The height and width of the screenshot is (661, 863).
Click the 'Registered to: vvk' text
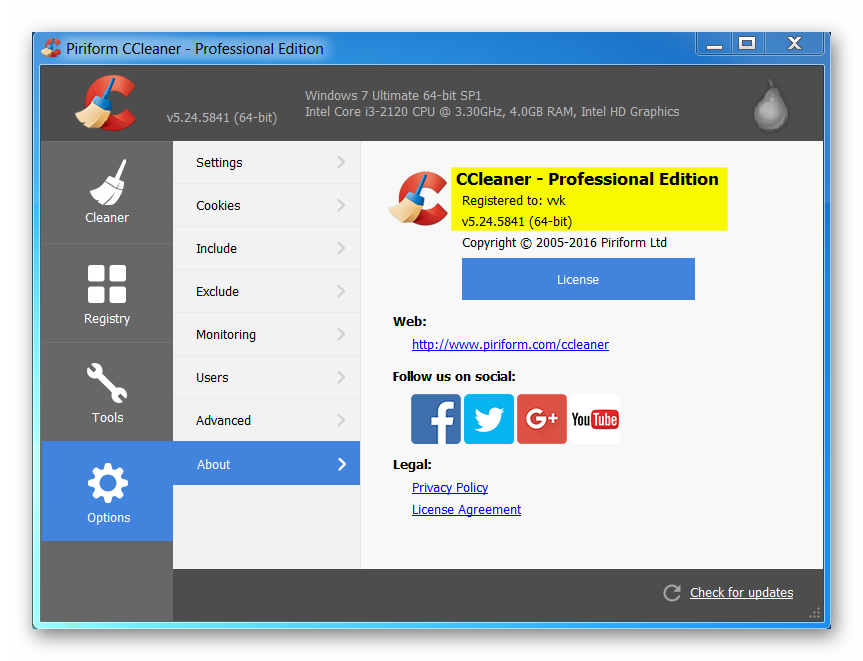[x=514, y=200]
